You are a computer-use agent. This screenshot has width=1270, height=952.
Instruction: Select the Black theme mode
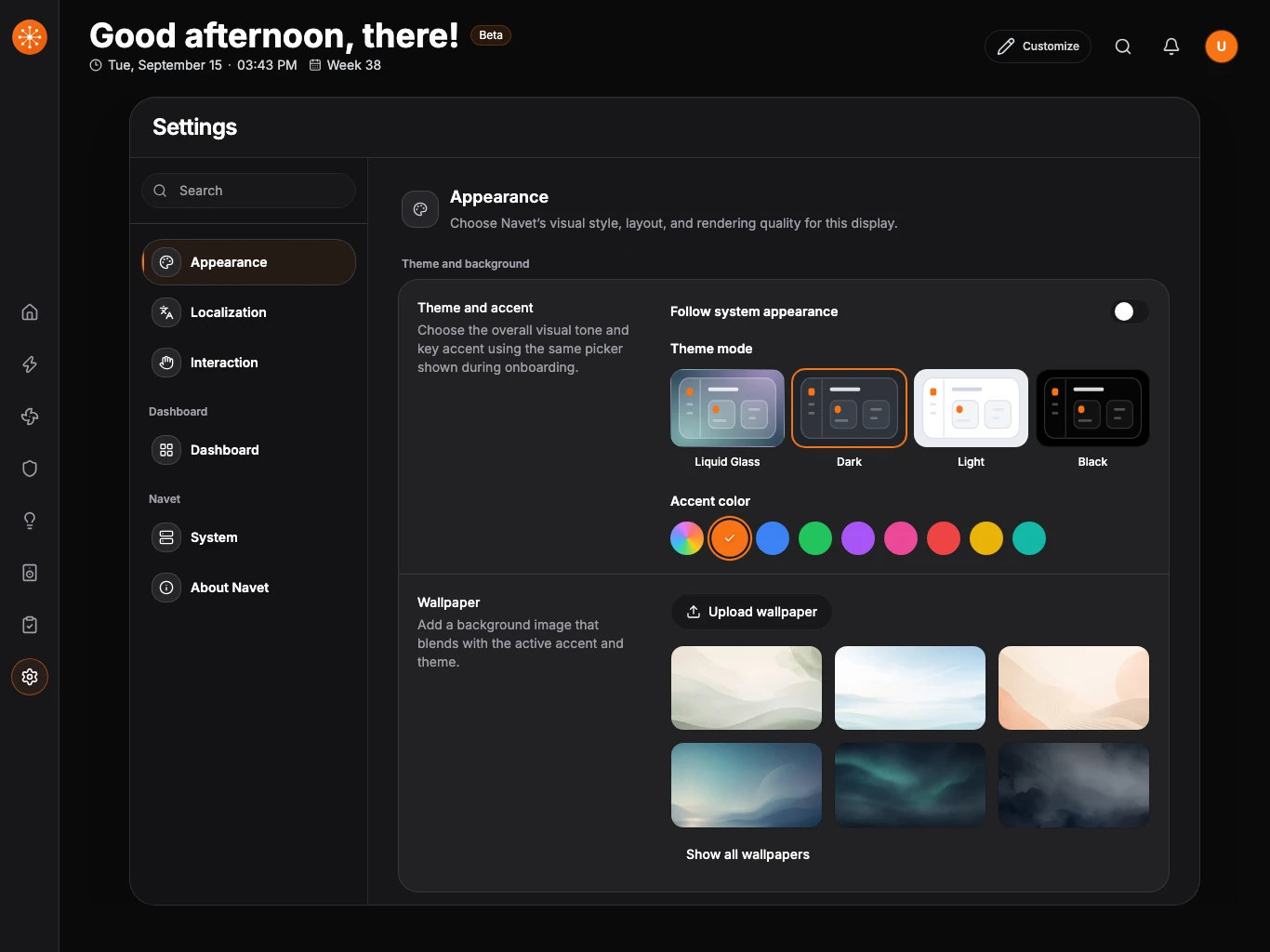pos(1092,419)
